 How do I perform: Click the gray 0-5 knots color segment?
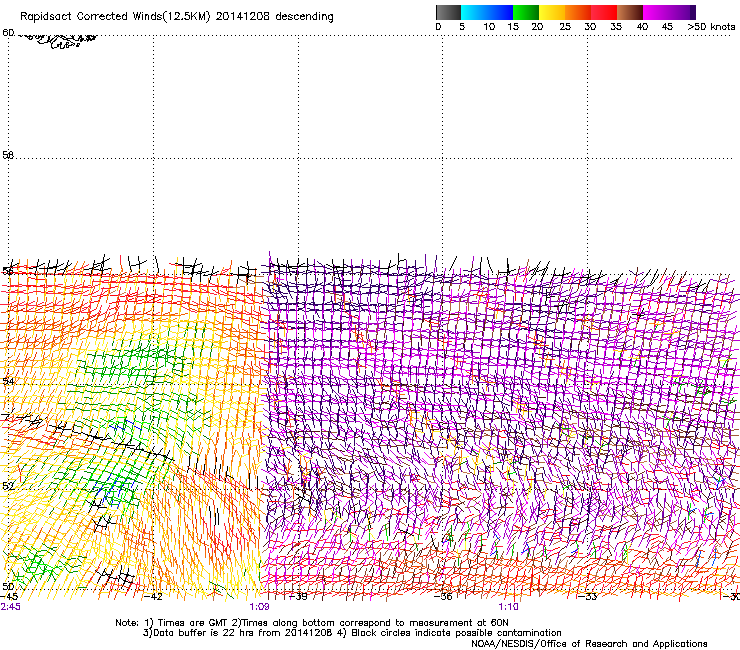(448, 12)
